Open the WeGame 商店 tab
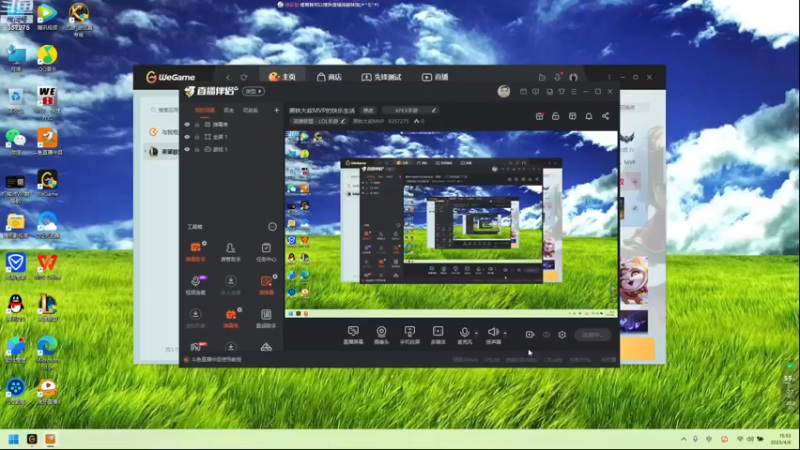This screenshot has width=800, height=450. pyautogui.click(x=329, y=77)
